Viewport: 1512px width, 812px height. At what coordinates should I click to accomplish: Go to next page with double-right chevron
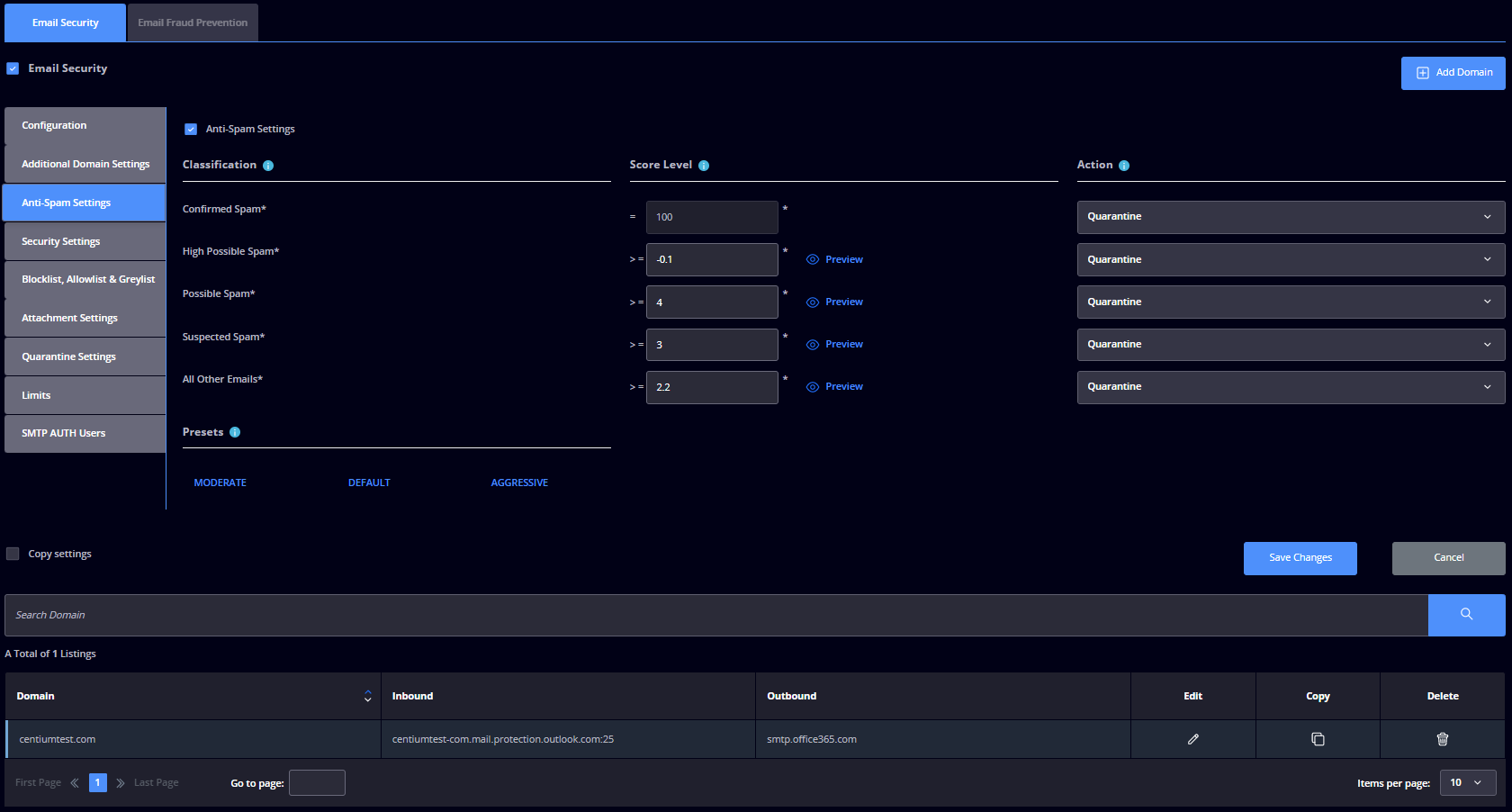(x=121, y=783)
